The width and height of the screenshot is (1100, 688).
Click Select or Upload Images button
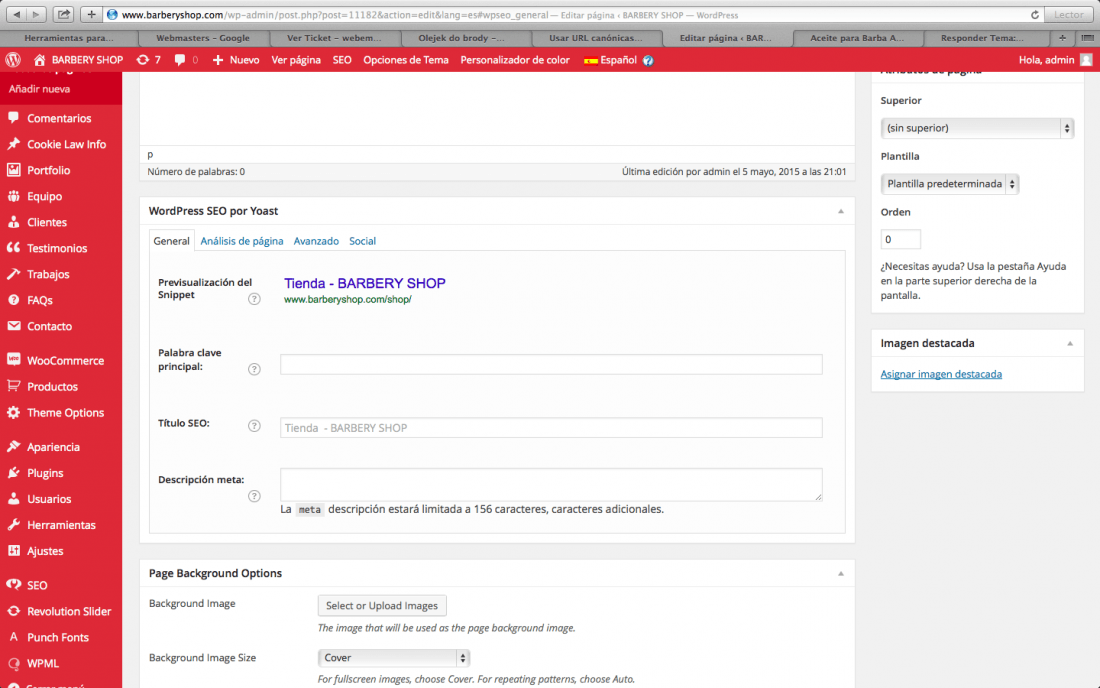382,605
